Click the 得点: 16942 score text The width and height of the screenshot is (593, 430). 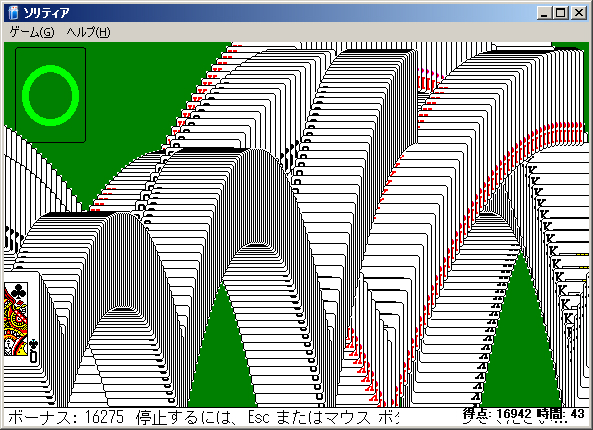[x=497, y=414]
